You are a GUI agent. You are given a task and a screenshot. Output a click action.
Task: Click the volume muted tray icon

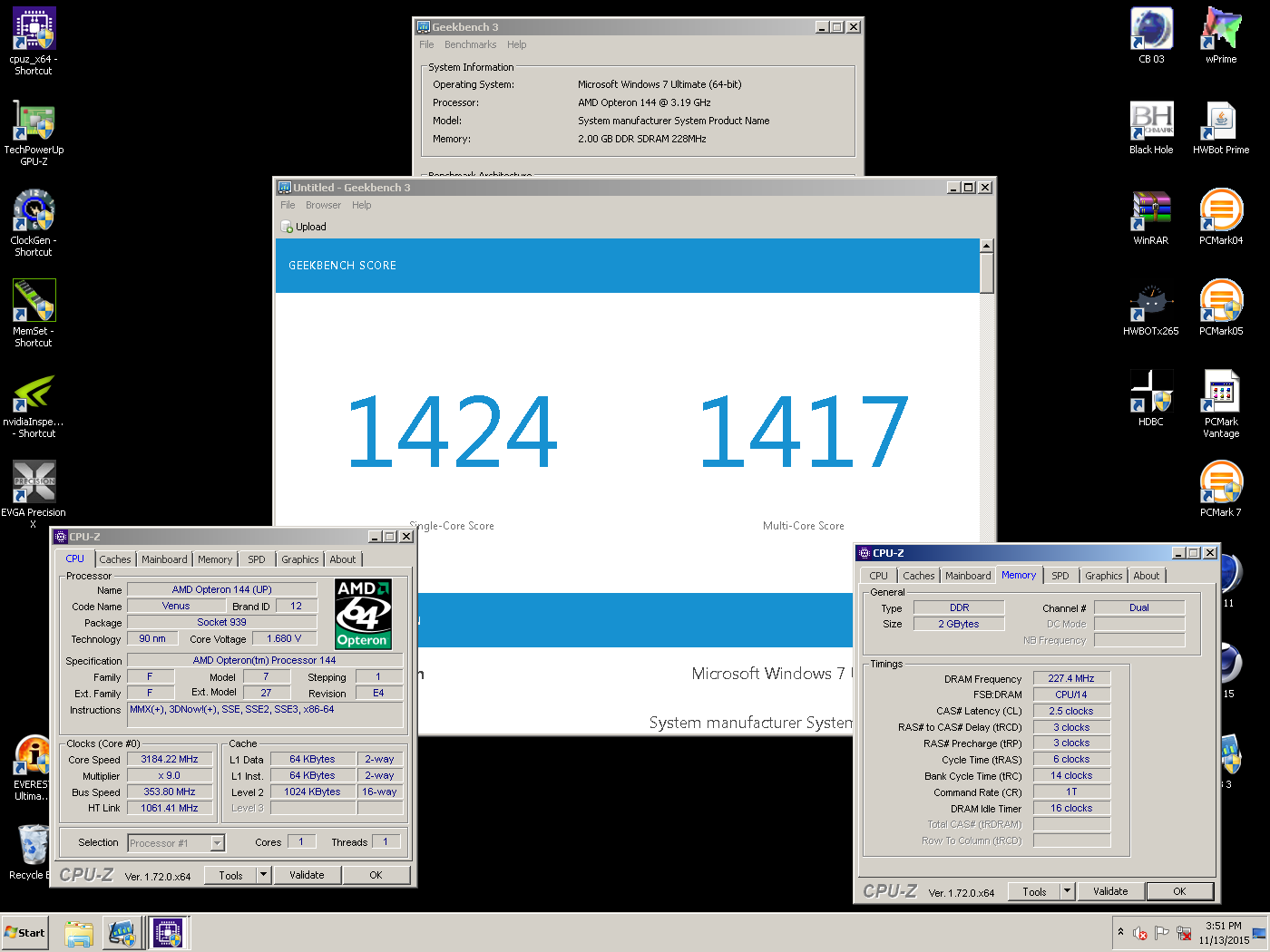1140,933
